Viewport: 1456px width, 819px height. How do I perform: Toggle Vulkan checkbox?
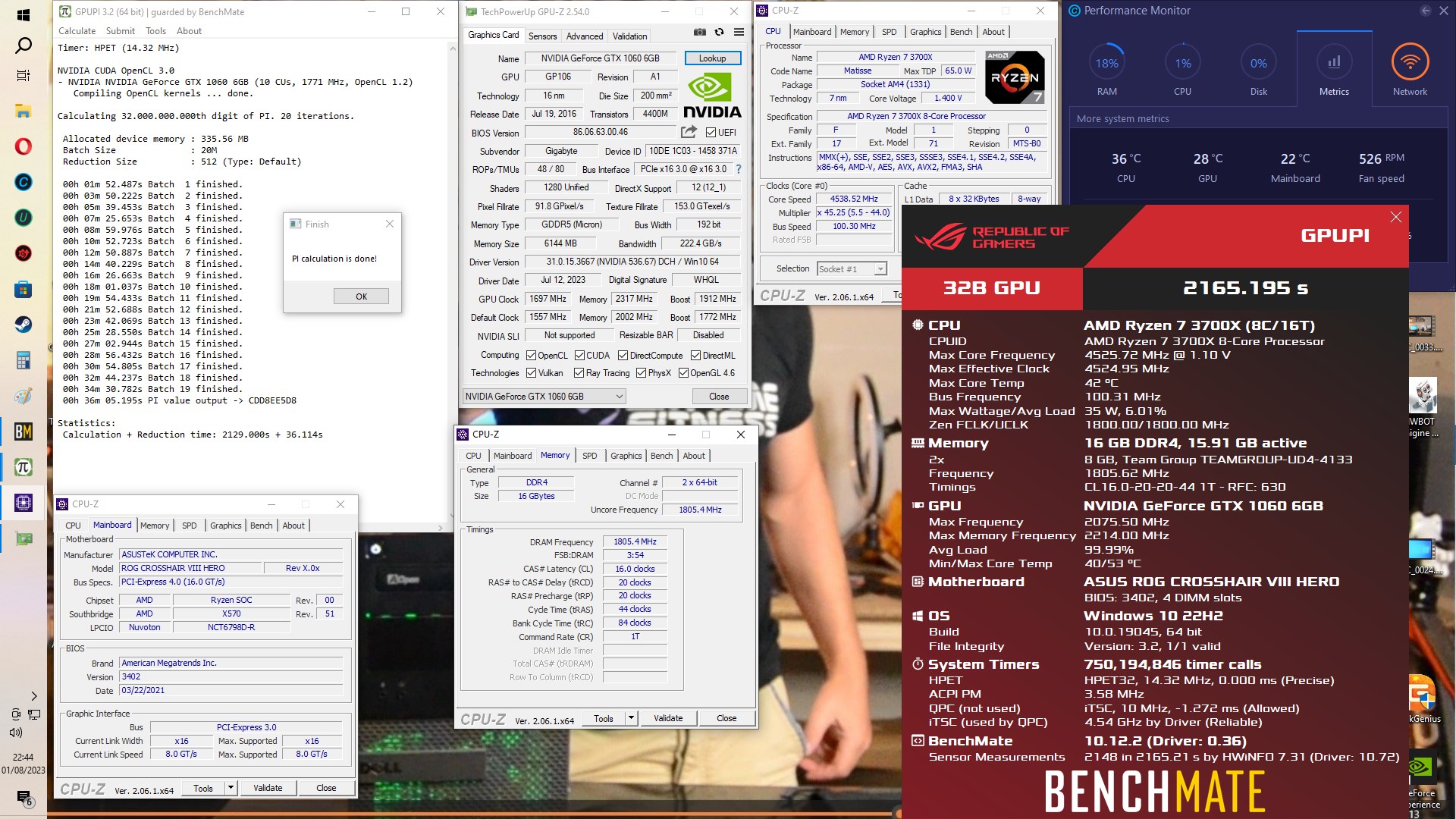(531, 373)
